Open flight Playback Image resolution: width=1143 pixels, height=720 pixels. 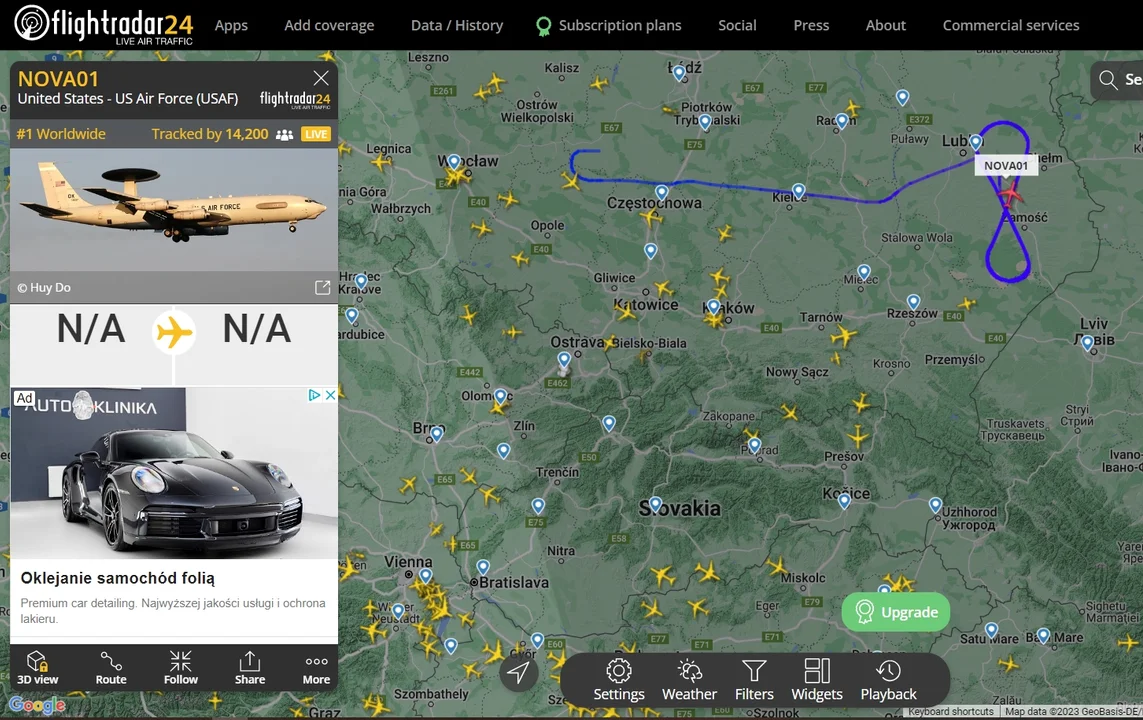889,680
